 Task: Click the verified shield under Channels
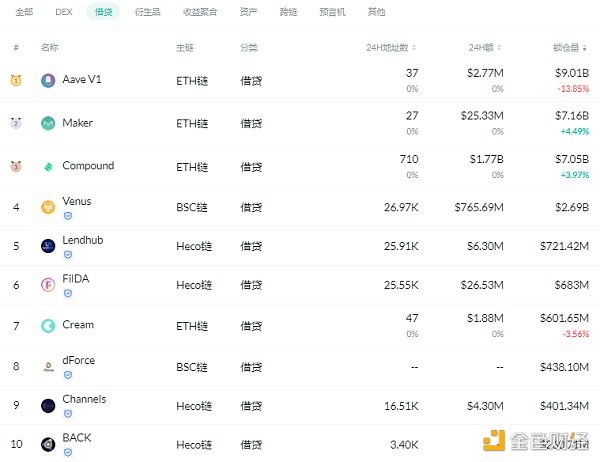(68, 413)
